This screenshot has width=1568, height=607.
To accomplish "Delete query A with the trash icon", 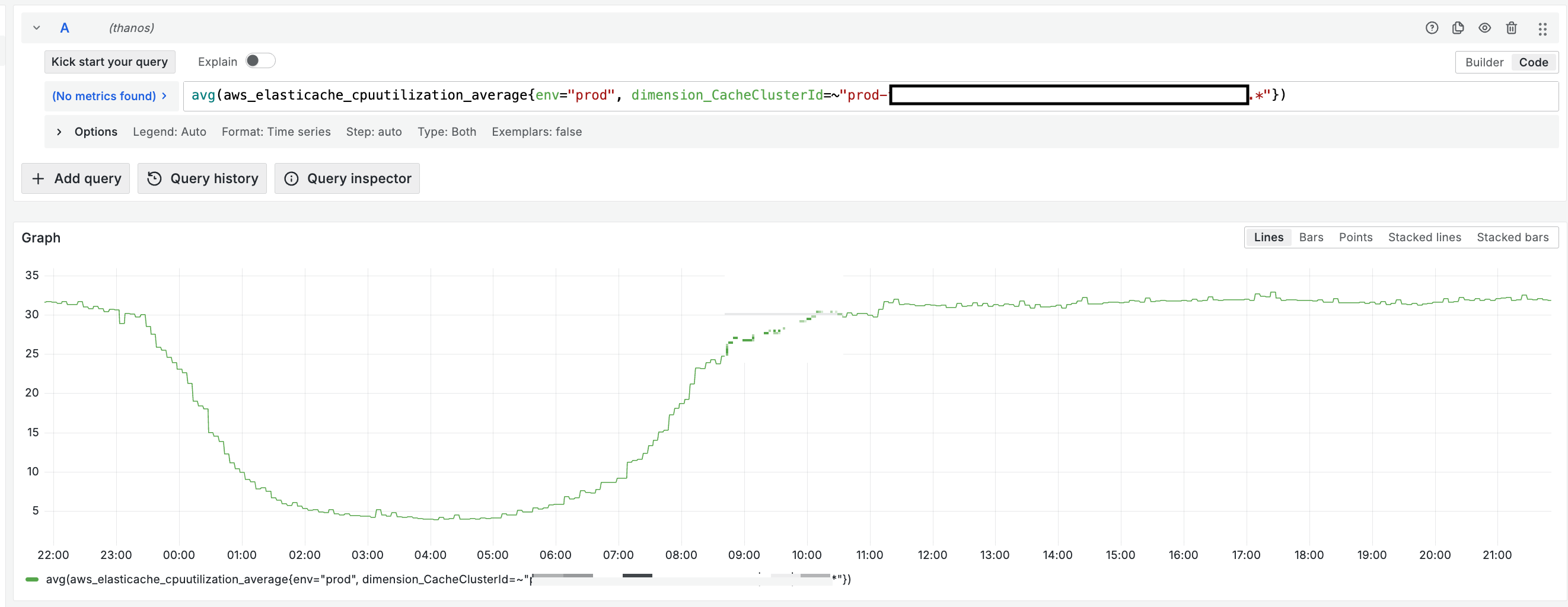I will tap(1512, 28).
